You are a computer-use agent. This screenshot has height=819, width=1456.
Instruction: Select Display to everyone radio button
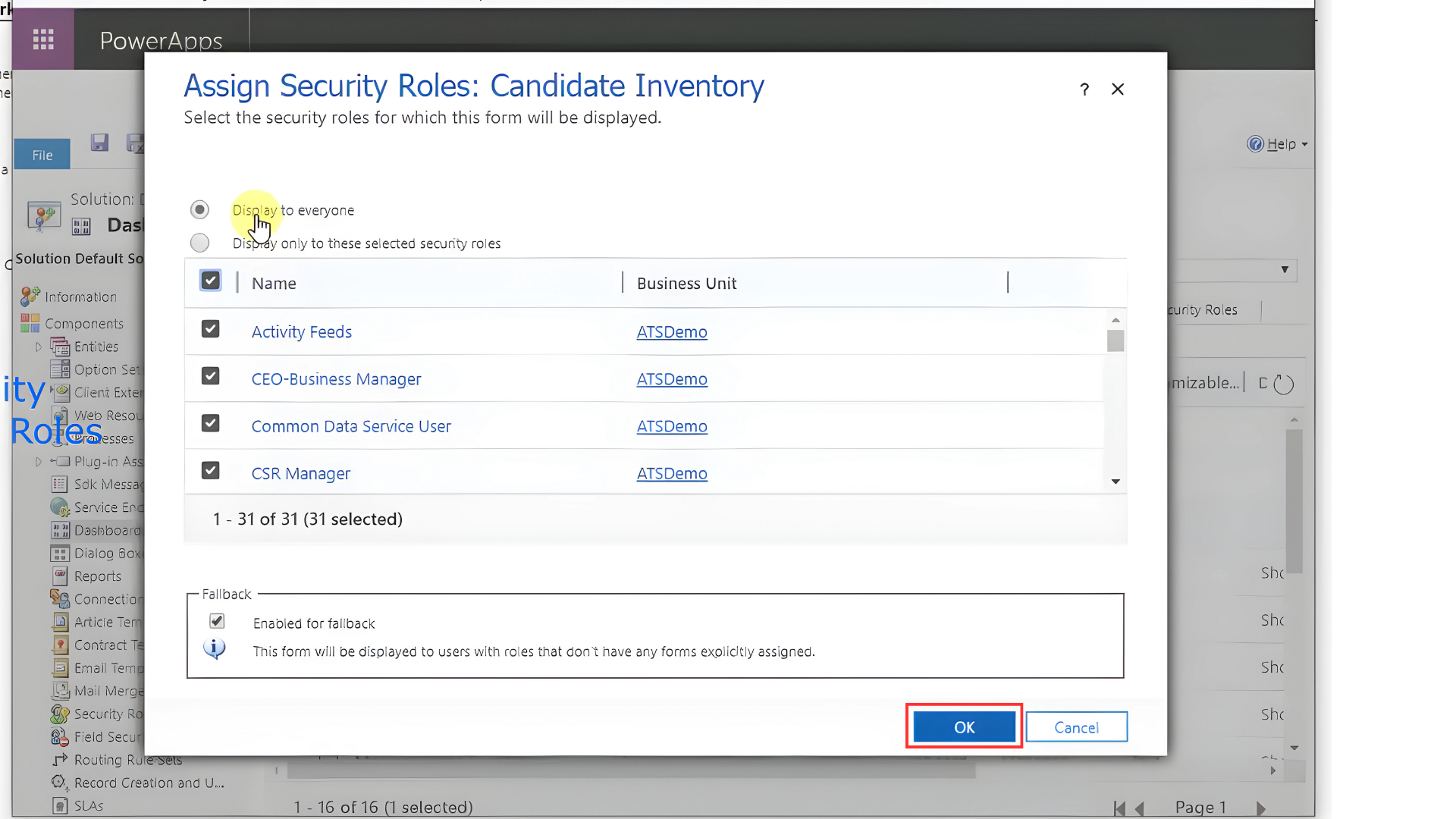pyautogui.click(x=199, y=209)
